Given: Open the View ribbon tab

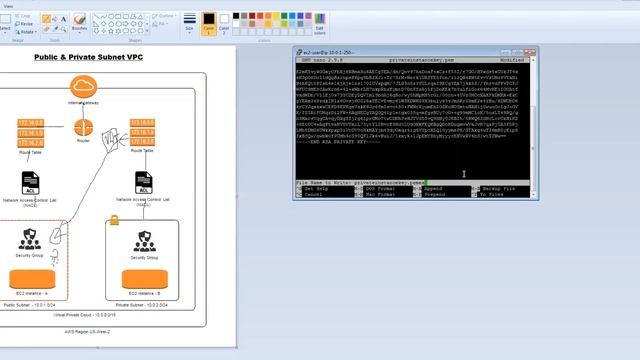Looking at the screenshot, I should pos(8,6).
